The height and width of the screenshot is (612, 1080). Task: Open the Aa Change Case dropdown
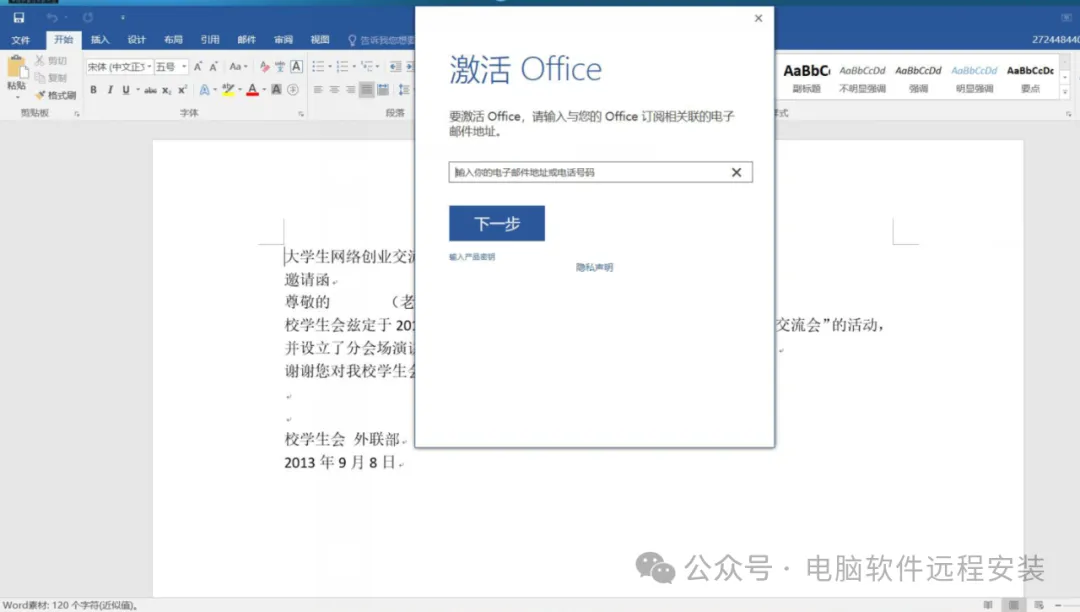click(x=238, y=67)
